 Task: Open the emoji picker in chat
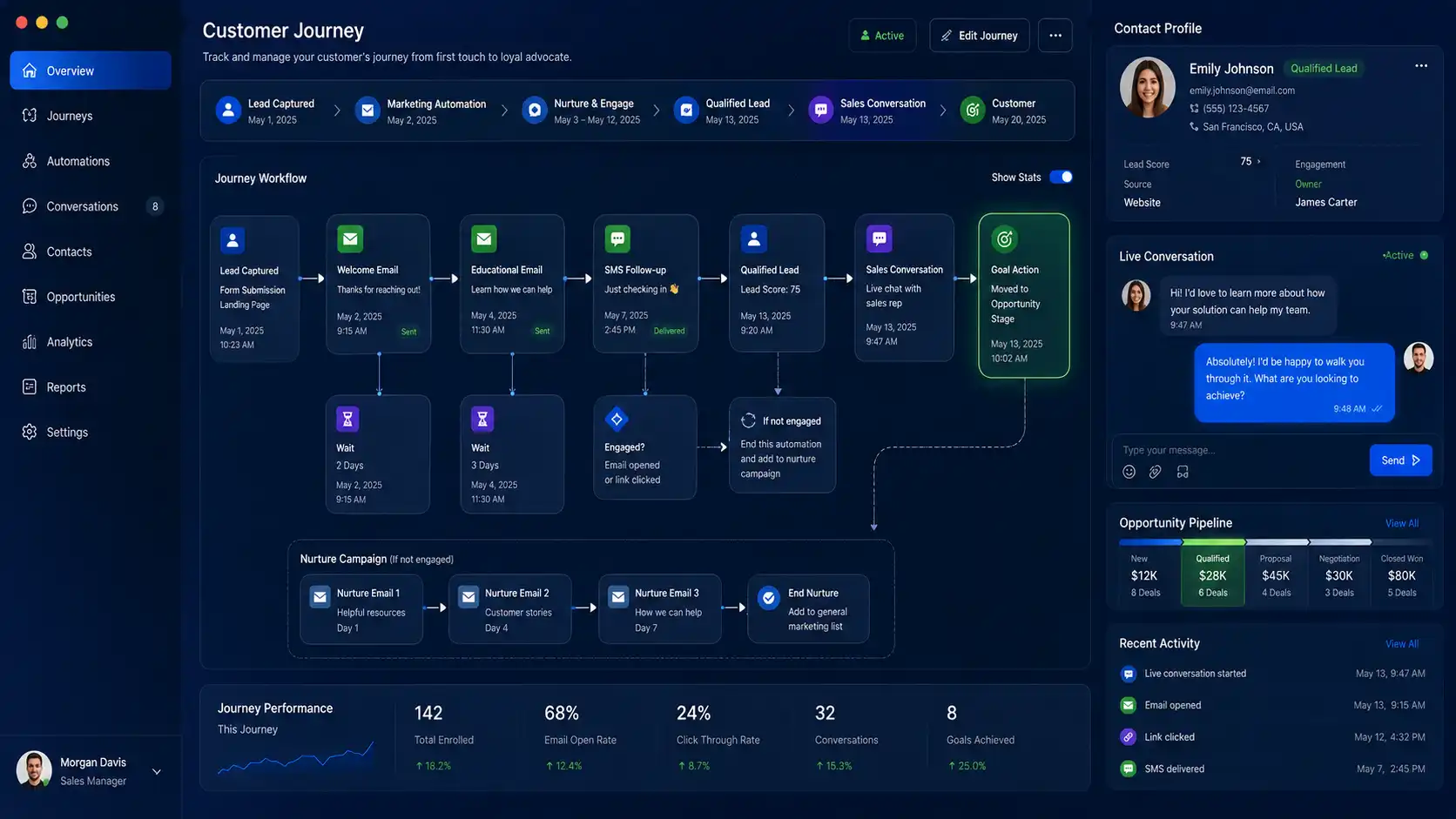tap(1129, 472)
